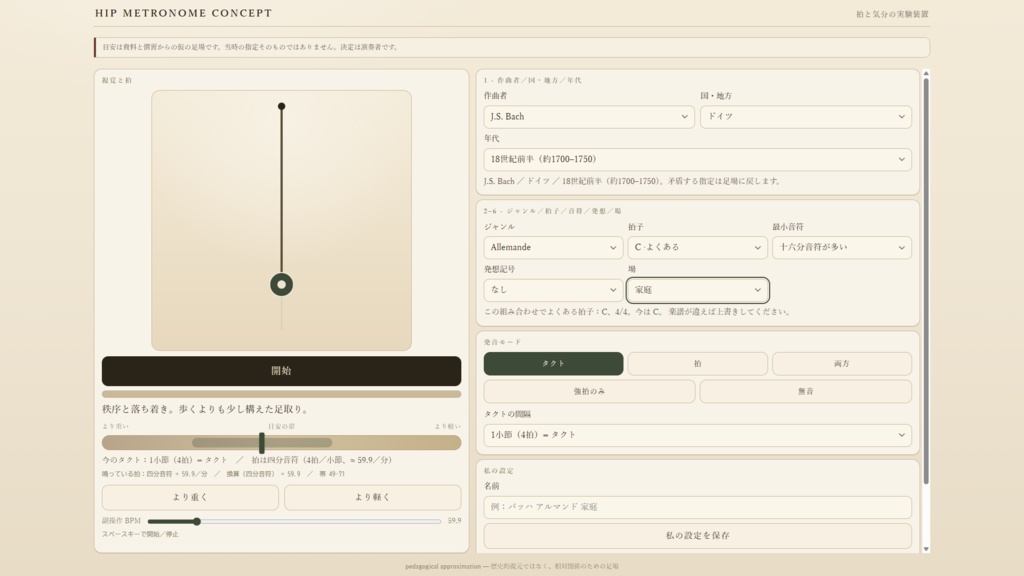Select the 拍 sound mode
Viewport: 1024px width, 576px height.
click(697, 364)
